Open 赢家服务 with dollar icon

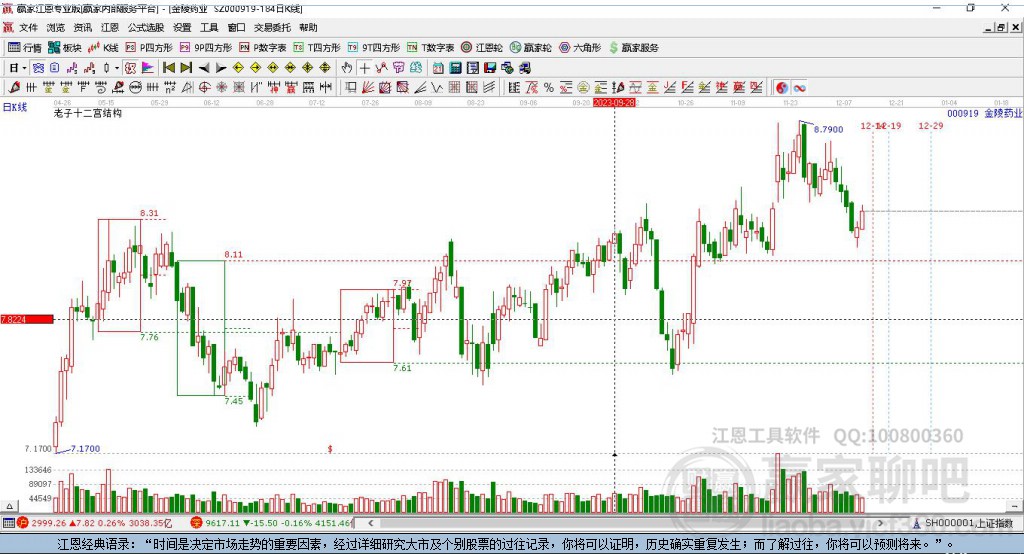click(633, 48)
